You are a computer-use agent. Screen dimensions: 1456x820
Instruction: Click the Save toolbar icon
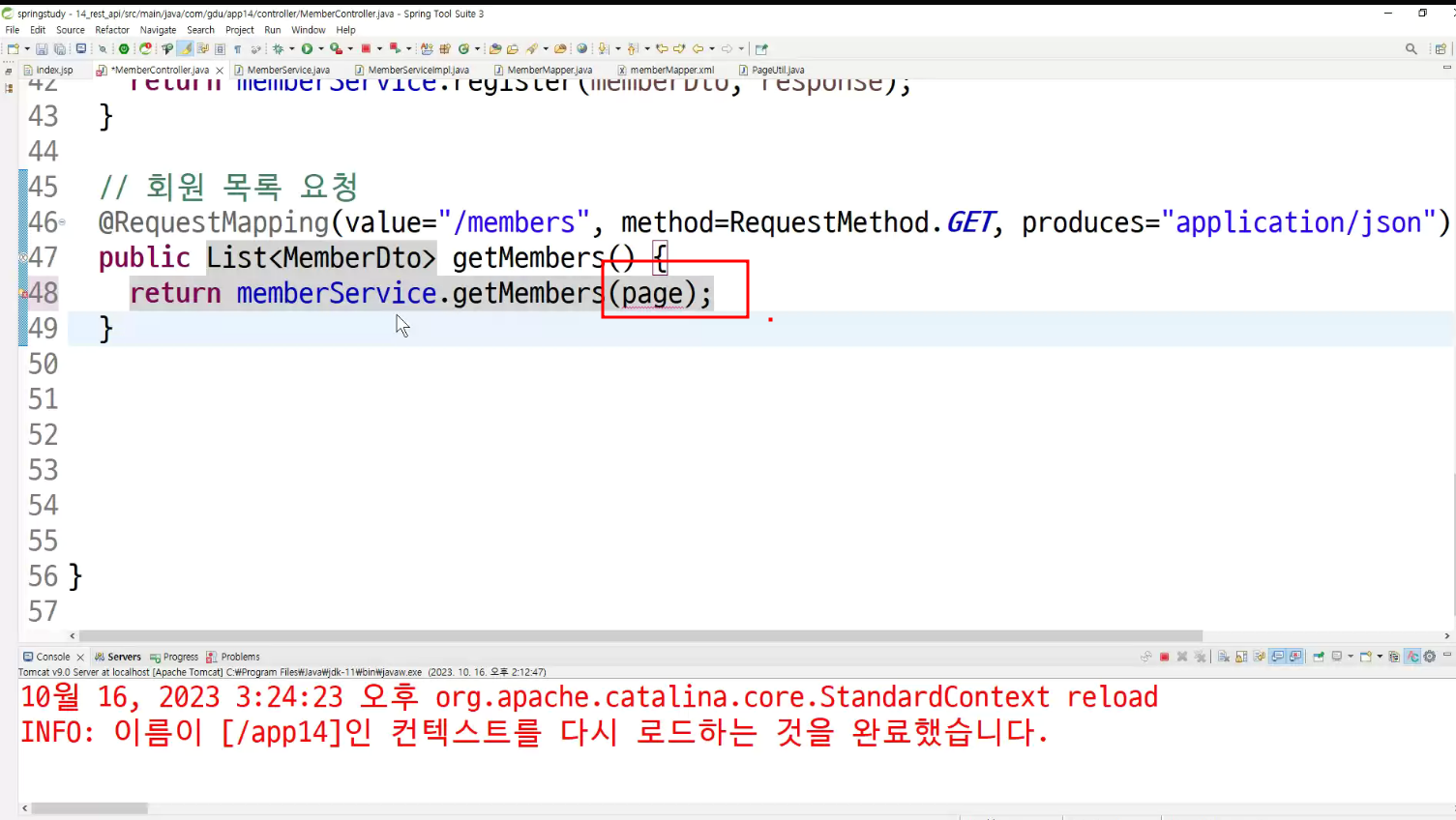pos(42,49)
